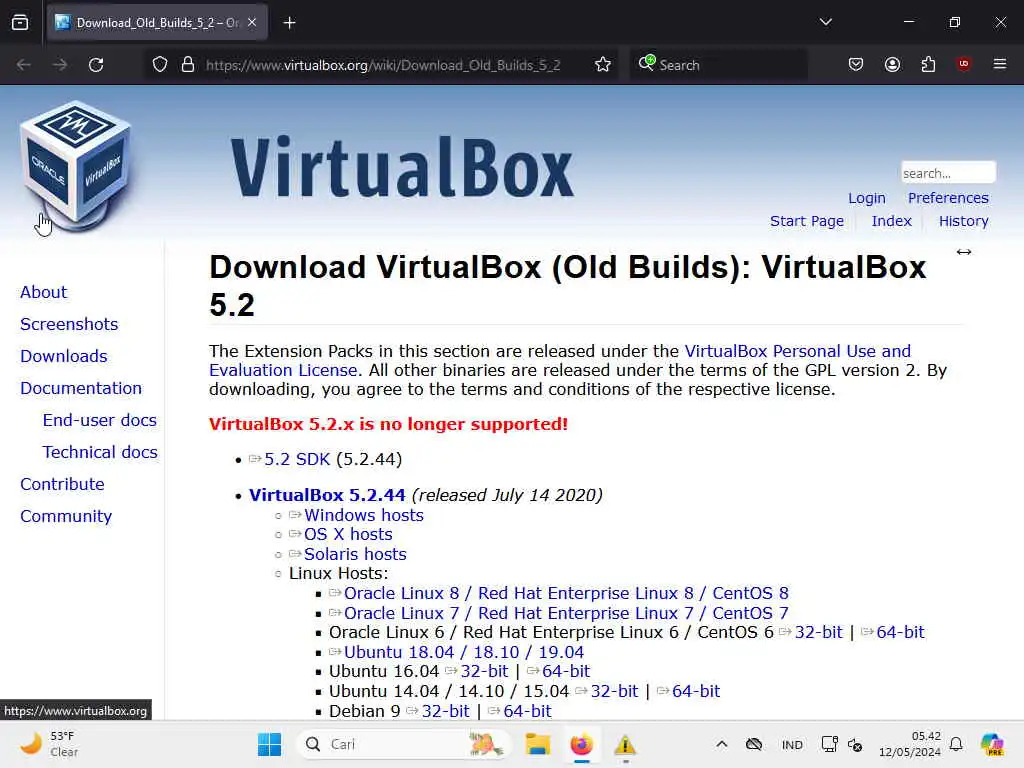Show hidden tray icons chevron
The width and height of the screenshot is (1024, 768).
[x=722, y=744]
